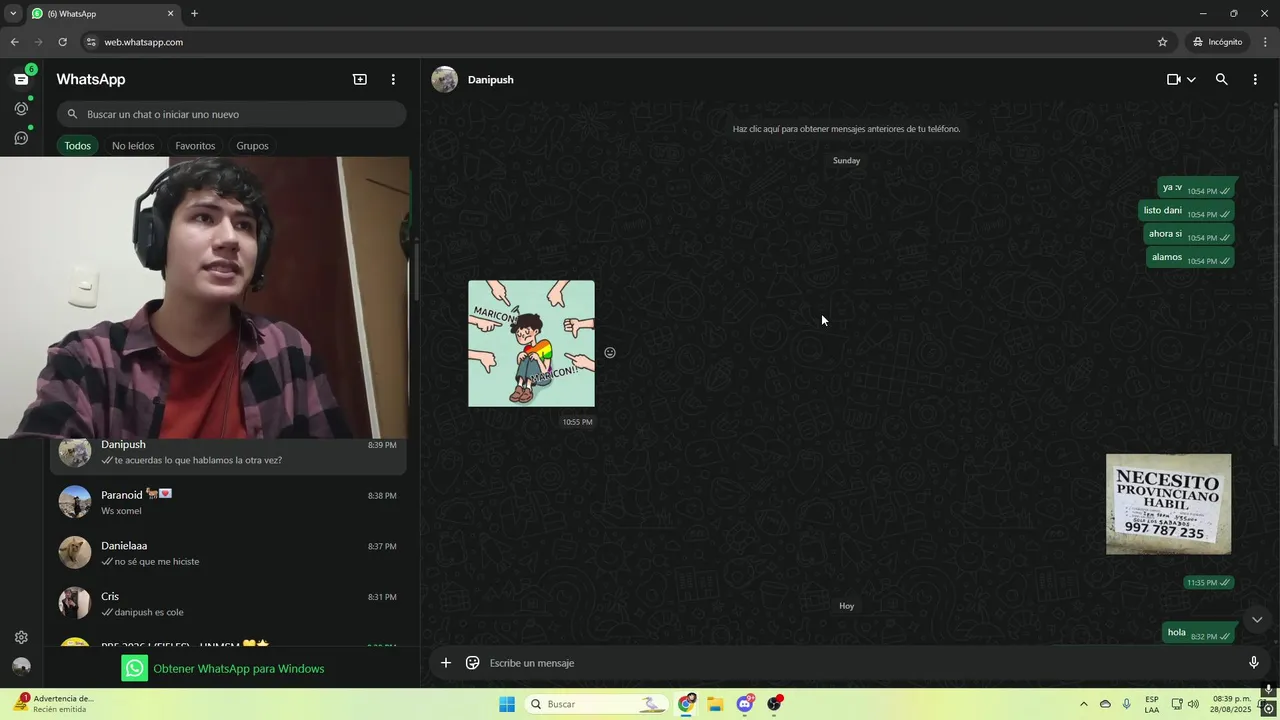Open the Paranoid chat

point(229,502)
